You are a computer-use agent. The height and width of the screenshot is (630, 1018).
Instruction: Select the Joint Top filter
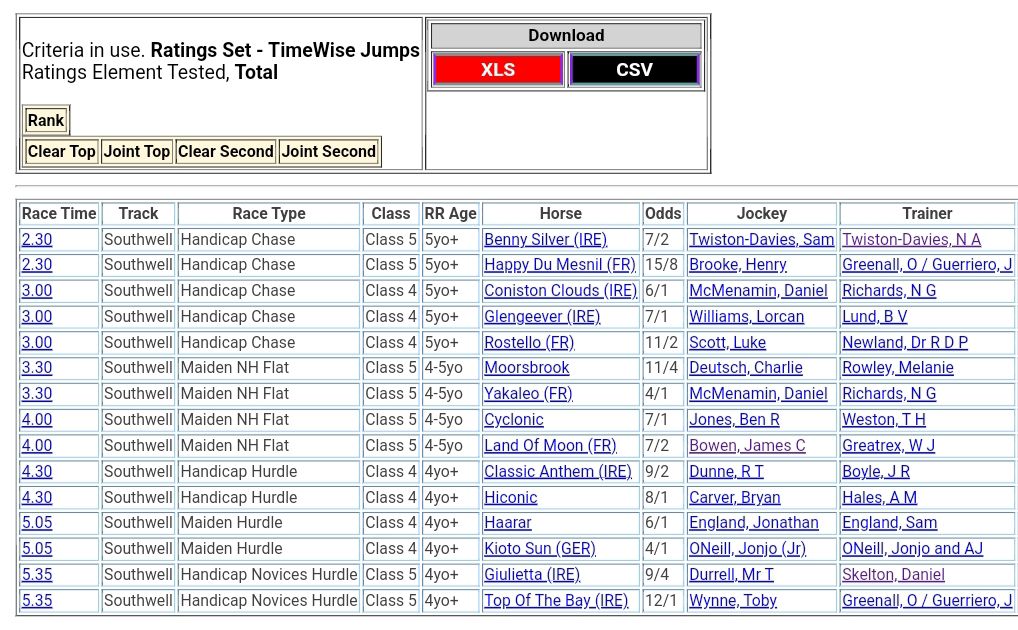pos(137,152)
